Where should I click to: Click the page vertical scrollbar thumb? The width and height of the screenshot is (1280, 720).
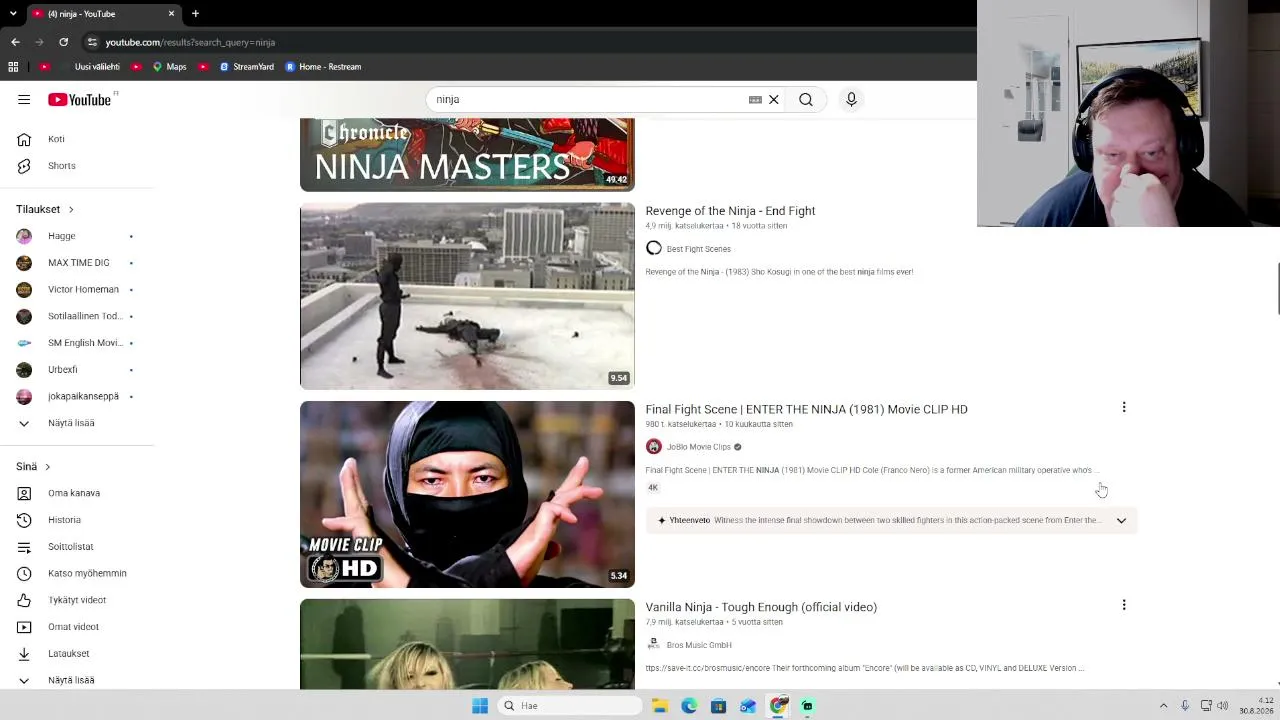pyautogui.click(x=1277, y=288)
